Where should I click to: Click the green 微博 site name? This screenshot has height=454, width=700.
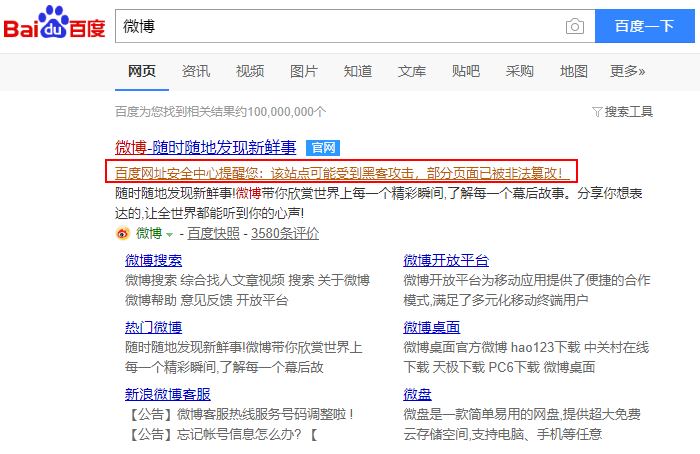149,233
